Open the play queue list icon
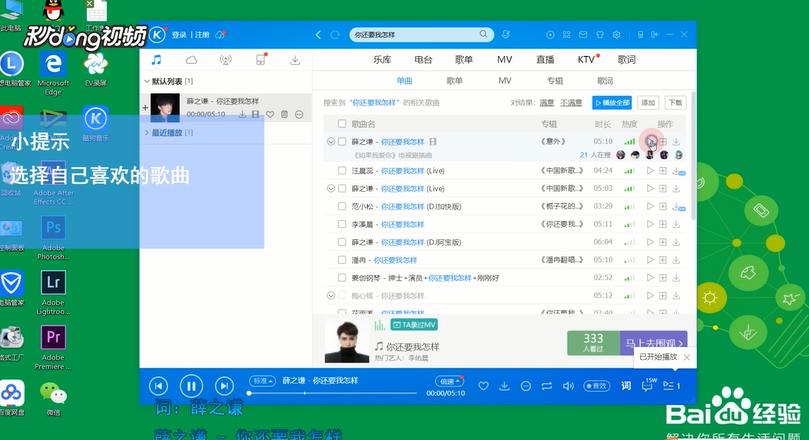The width and height of the screenshot is (809, 440). 671,386
